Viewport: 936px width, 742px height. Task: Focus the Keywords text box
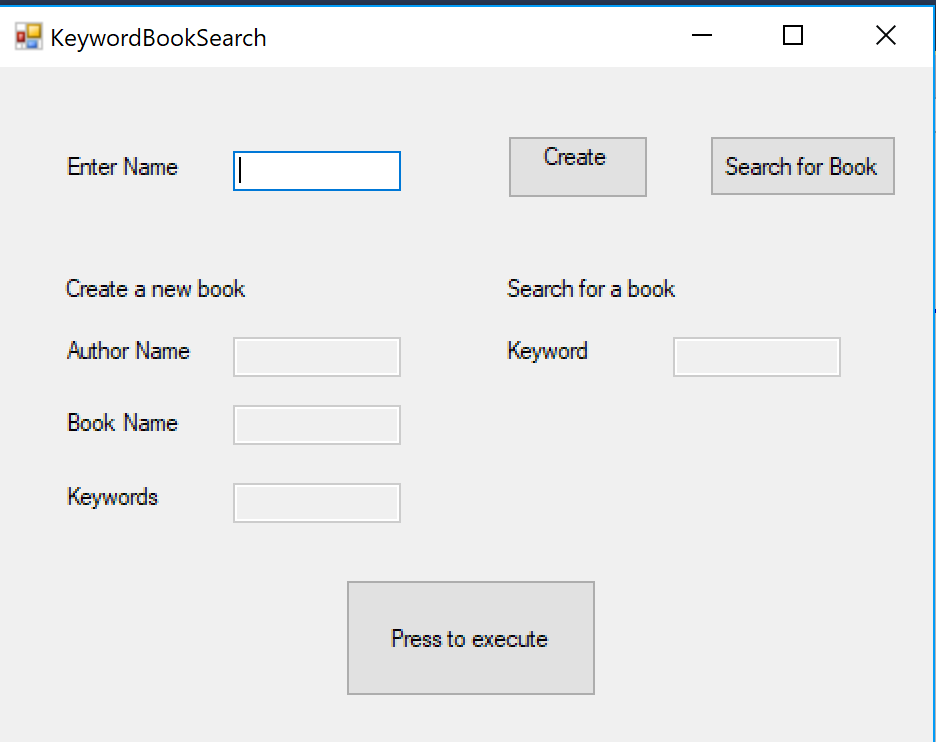(x=316, y=503)
